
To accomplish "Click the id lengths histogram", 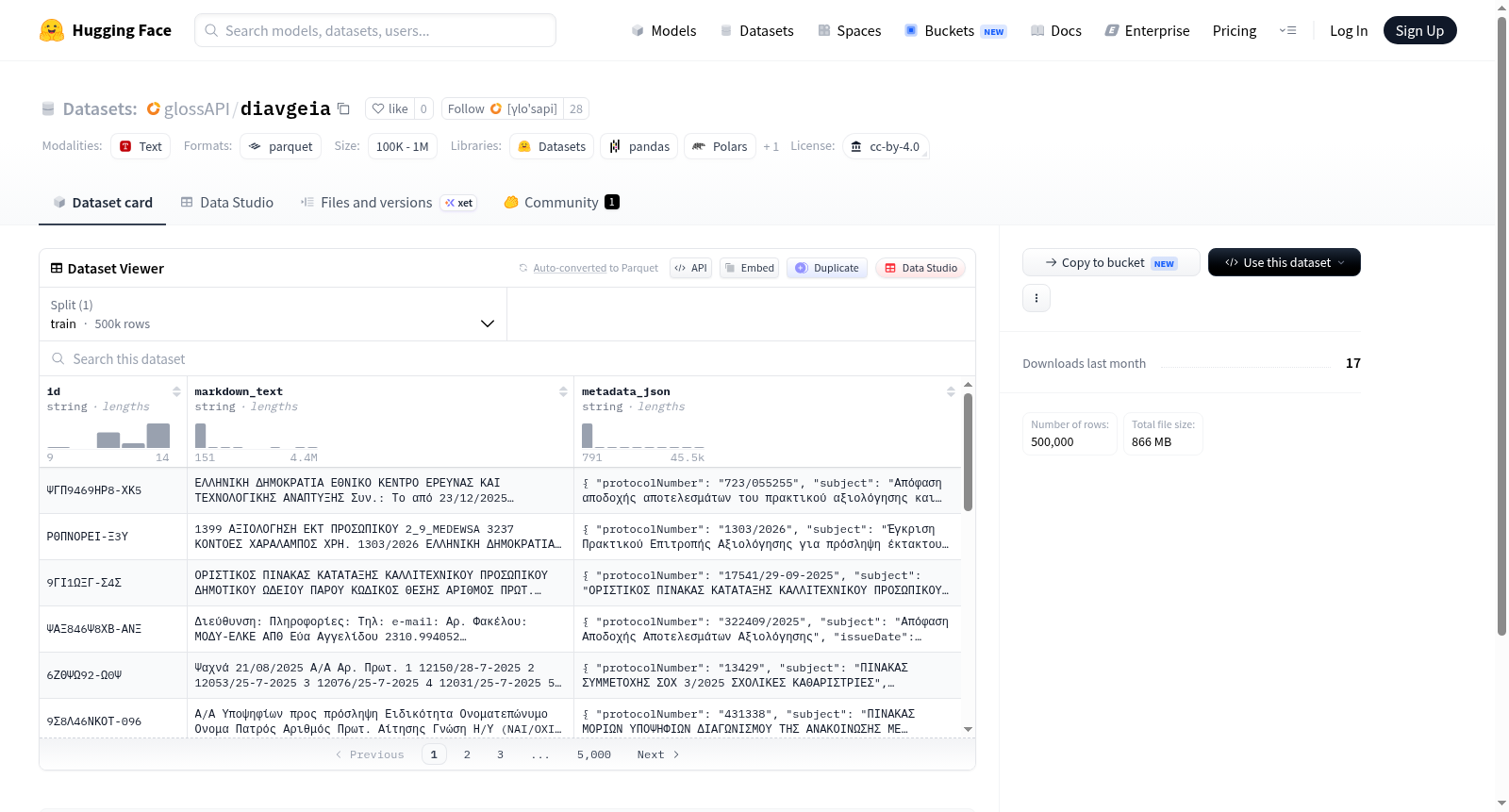I will [108, 435].
